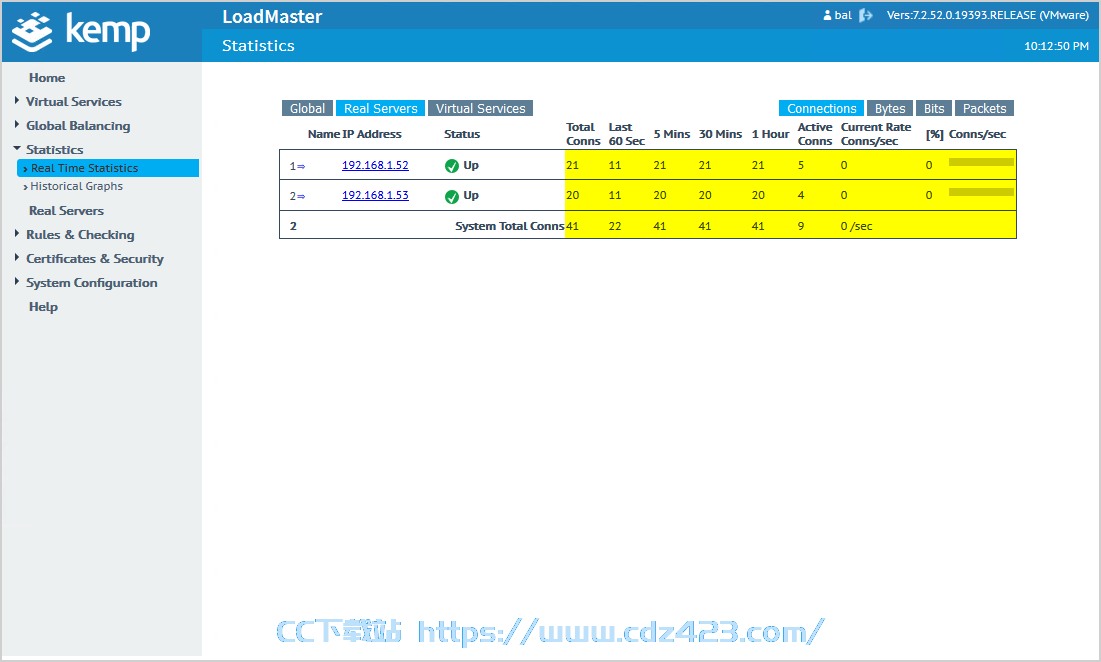The width and height of the screenshot is (1101, 662).
Task: Show Connections statistics
Action: (x=822, y=108)
